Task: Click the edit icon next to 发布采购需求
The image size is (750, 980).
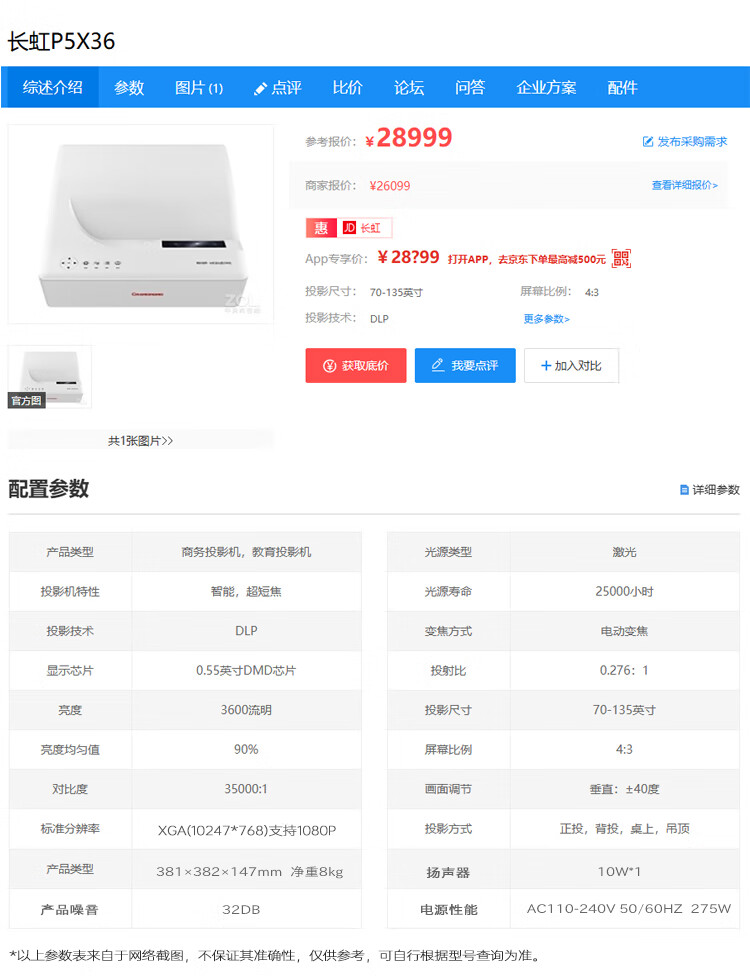Action: click(648, 142)
